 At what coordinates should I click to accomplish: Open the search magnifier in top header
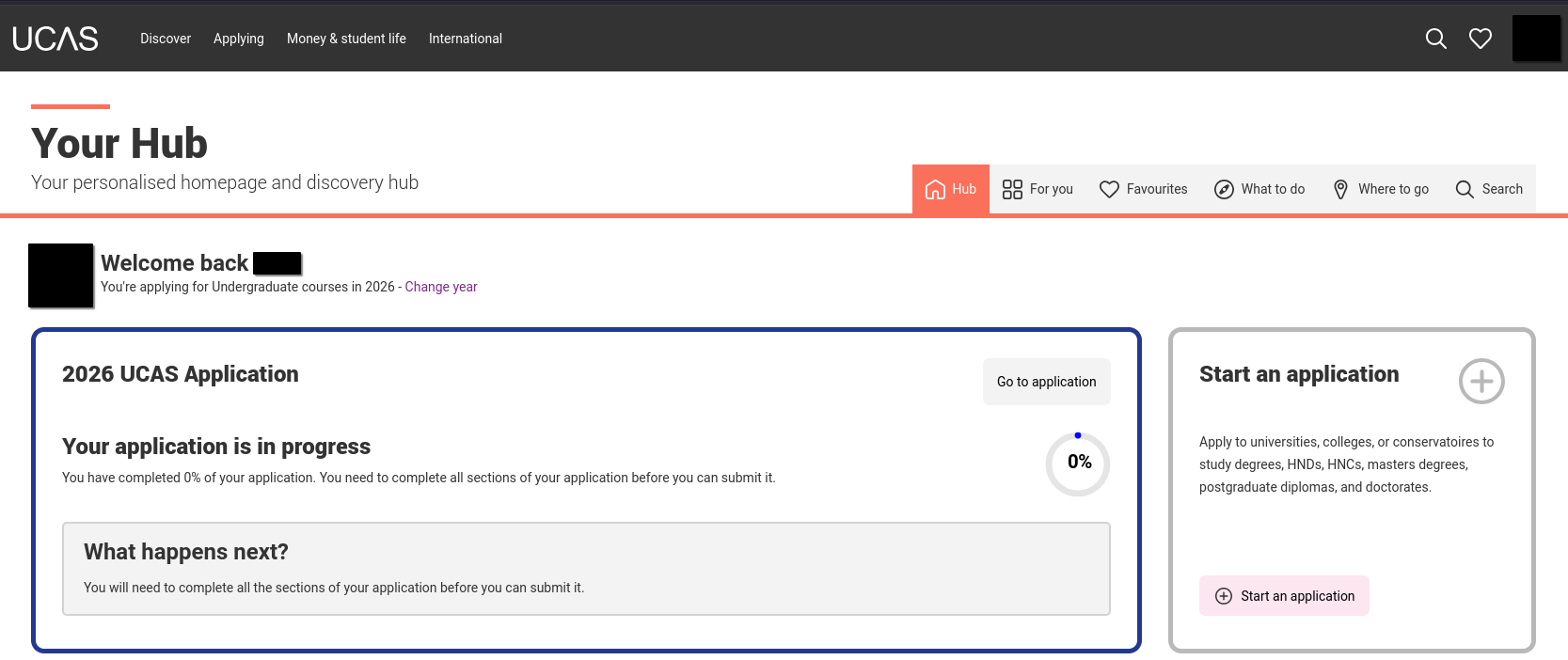1435,39
